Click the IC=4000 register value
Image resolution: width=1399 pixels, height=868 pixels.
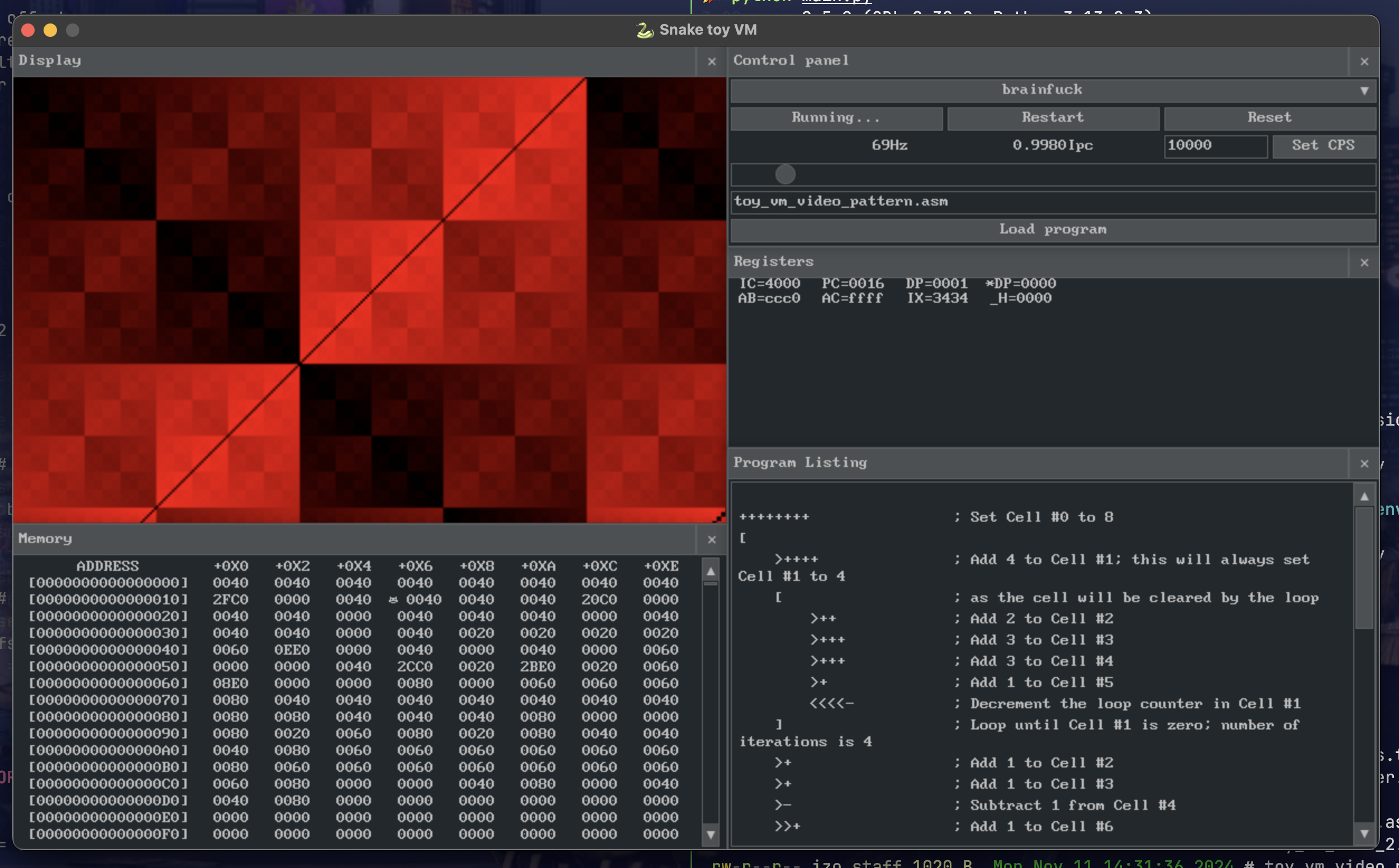769,284
